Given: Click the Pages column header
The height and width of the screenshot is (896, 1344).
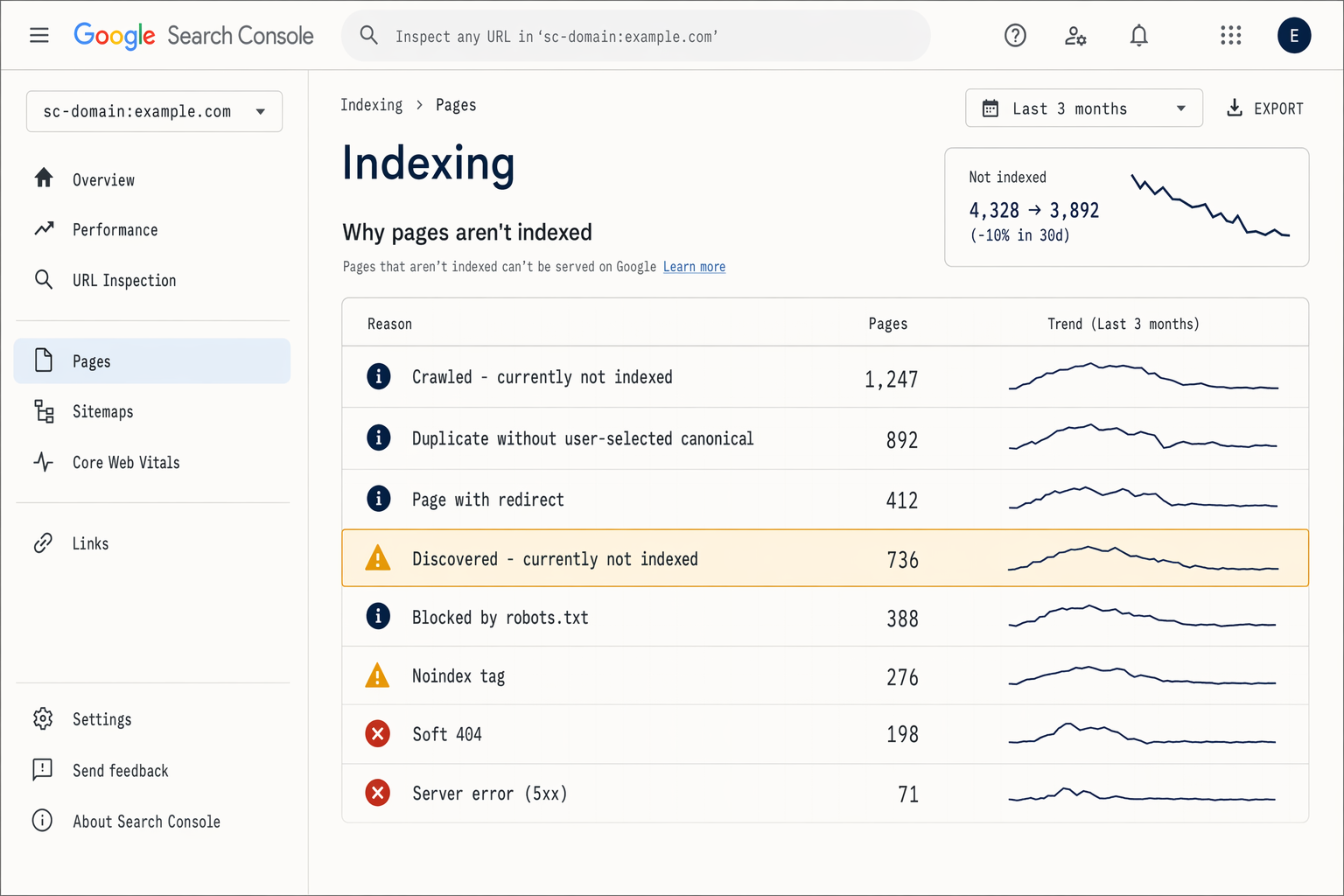Looking at the screenshot, I should [x=887, y=324].
